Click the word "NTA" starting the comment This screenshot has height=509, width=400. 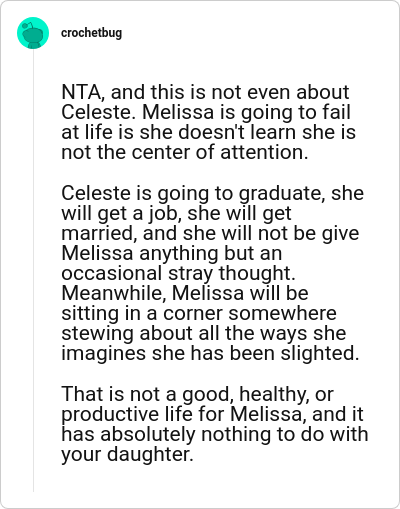coord(81,92)
